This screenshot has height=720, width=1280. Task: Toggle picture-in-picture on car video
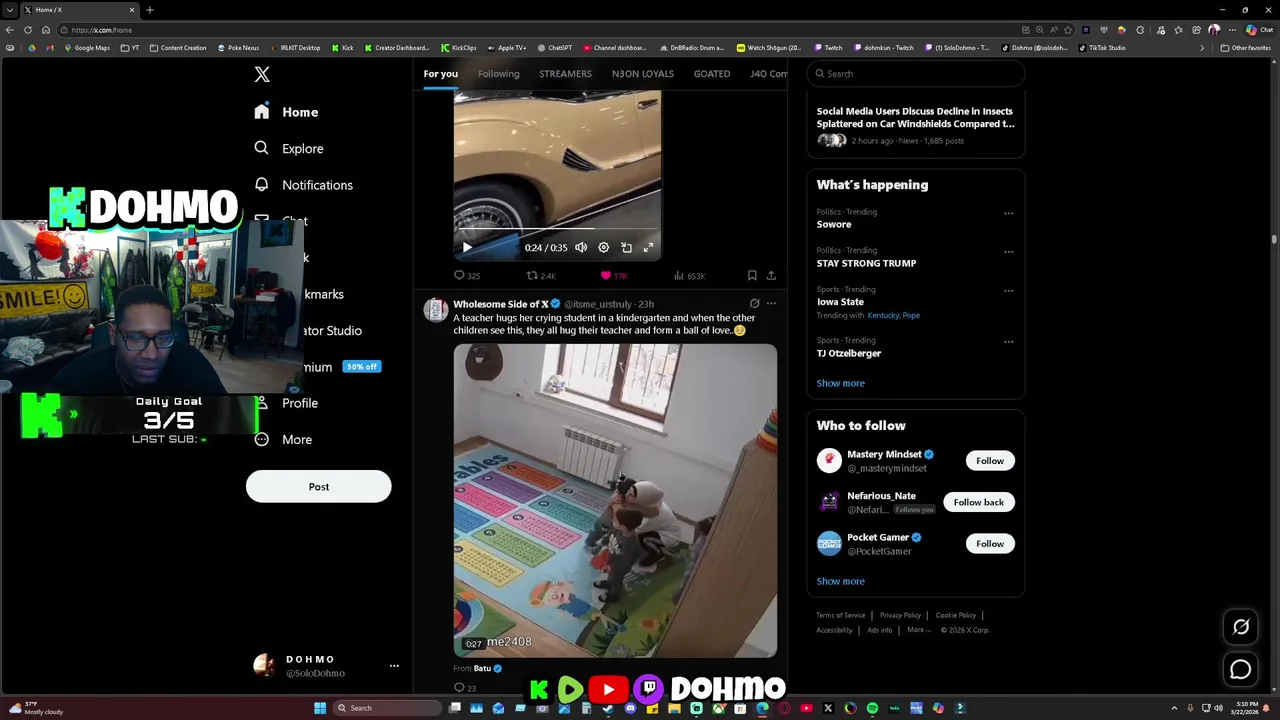626,248
